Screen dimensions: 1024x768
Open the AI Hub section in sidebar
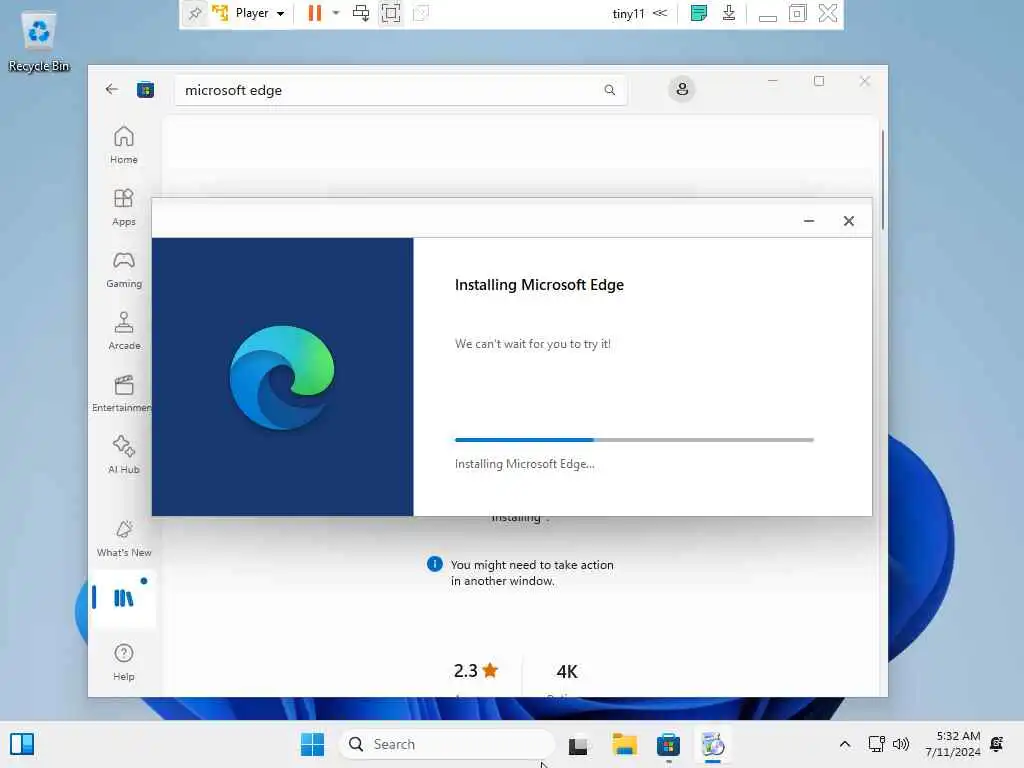123,455
